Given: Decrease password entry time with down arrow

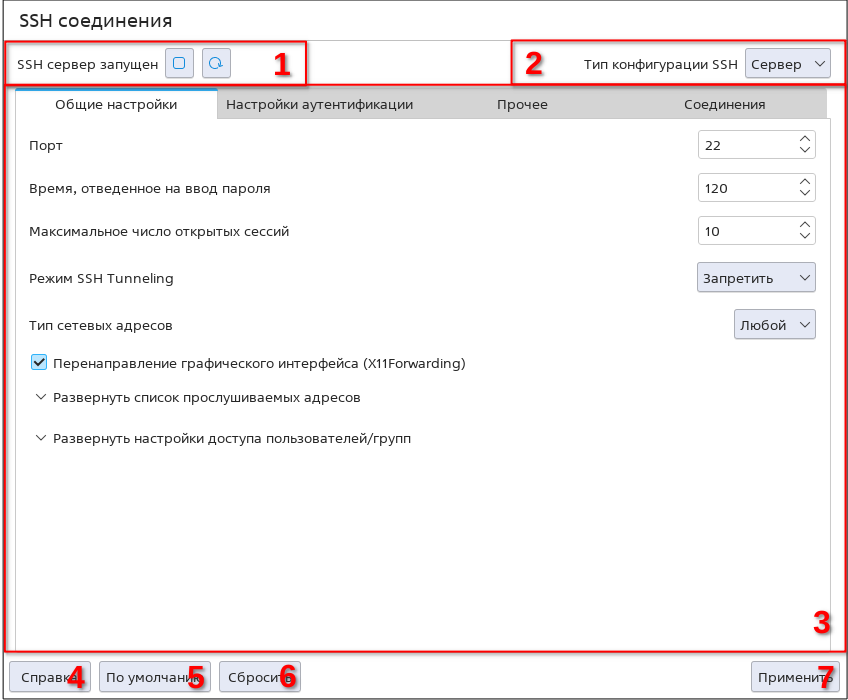Looking at the screenshot, I should (x=805, y=194).
